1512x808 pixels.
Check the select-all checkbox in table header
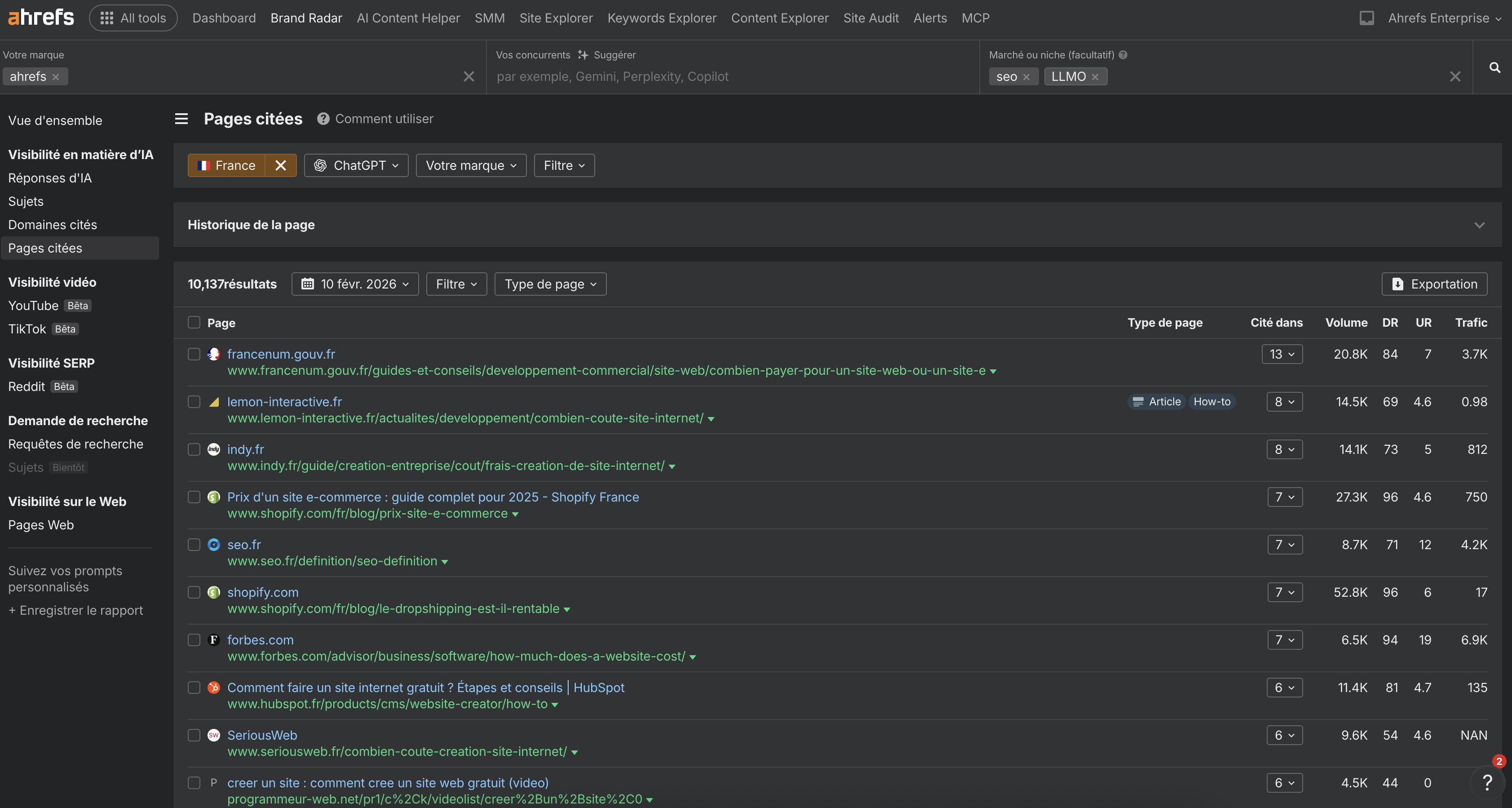(x=193, y=322)
